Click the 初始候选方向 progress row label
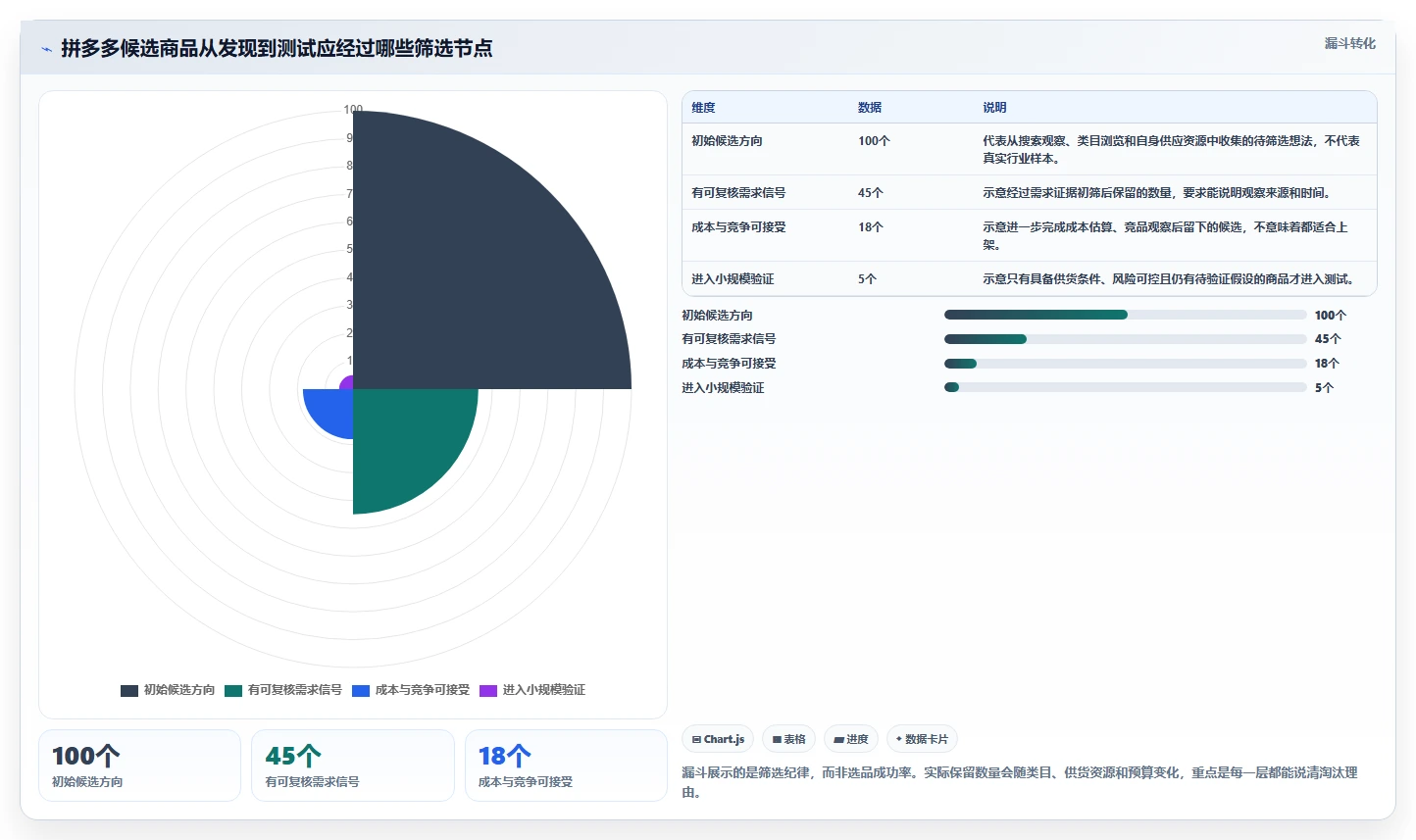The width and height of the screenshot is (1416, 840). pos(717,316)
